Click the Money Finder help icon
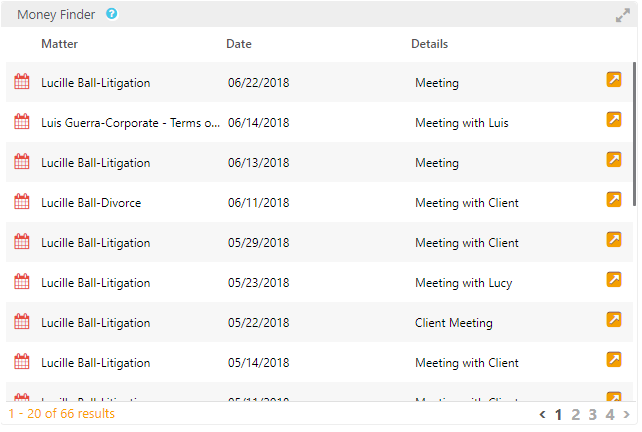The width and height of the screenshot is (642, 432). tap(112, 14)
